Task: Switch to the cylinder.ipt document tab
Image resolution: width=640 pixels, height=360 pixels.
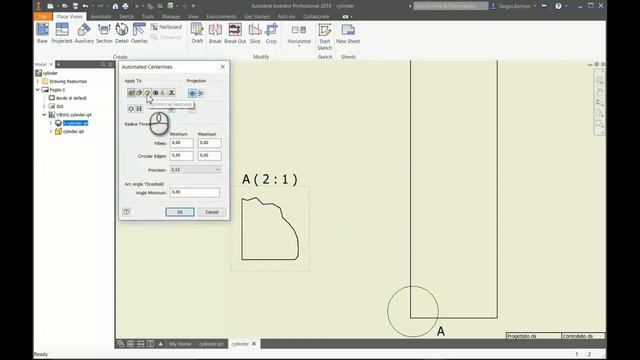Action: click(x=211, y=344)
